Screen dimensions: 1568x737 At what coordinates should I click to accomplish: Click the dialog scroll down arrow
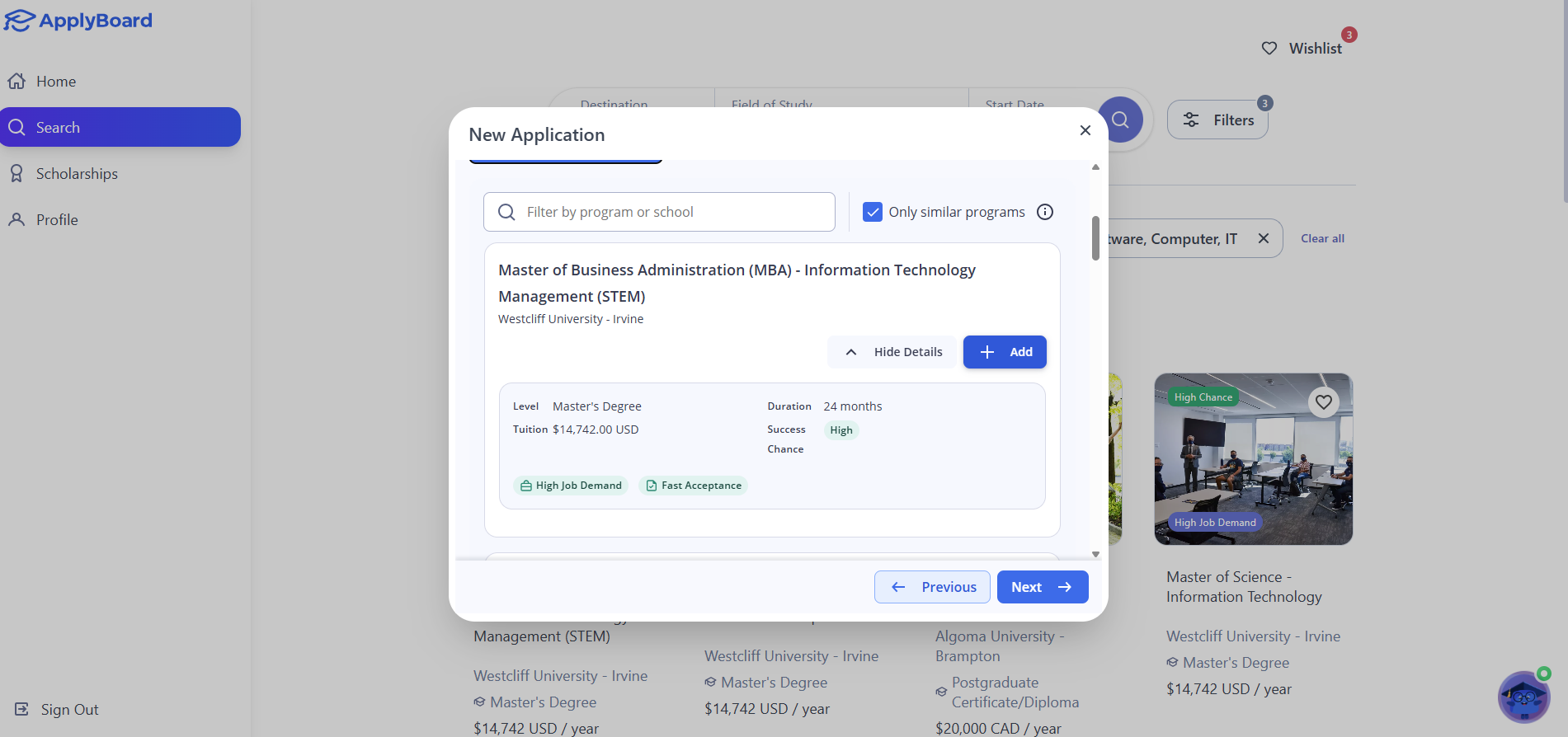(x=1095, y=555)
